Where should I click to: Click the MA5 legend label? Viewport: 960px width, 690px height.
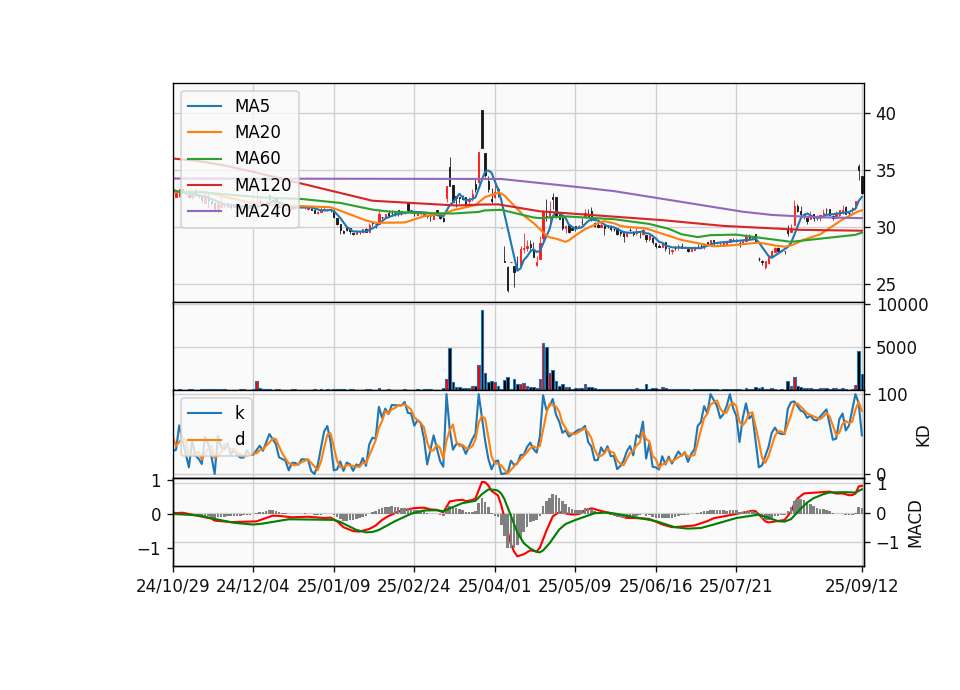(252, 106)
